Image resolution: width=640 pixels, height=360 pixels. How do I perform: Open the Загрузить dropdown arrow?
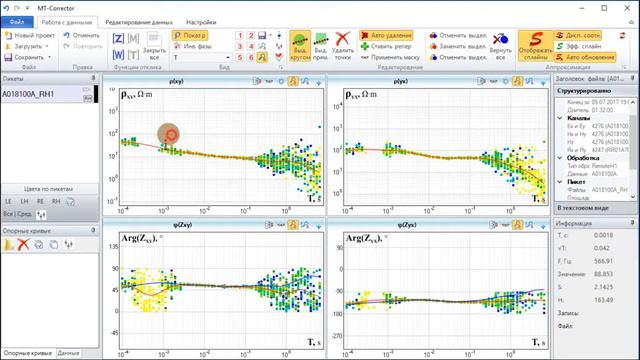point(47,47)
